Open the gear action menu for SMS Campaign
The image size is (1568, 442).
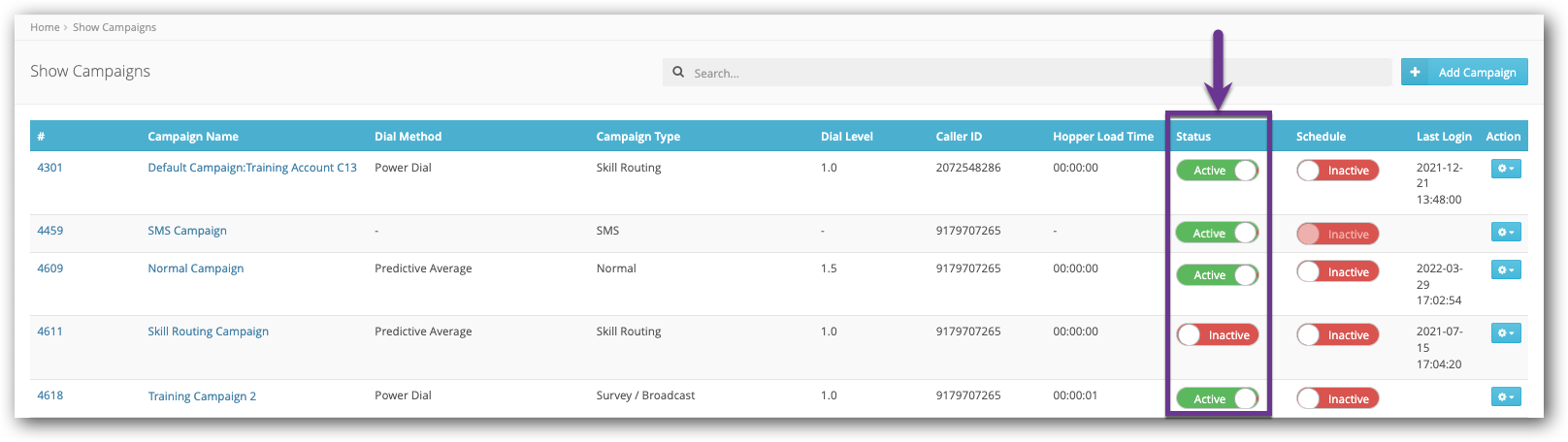click(1505, 233)
